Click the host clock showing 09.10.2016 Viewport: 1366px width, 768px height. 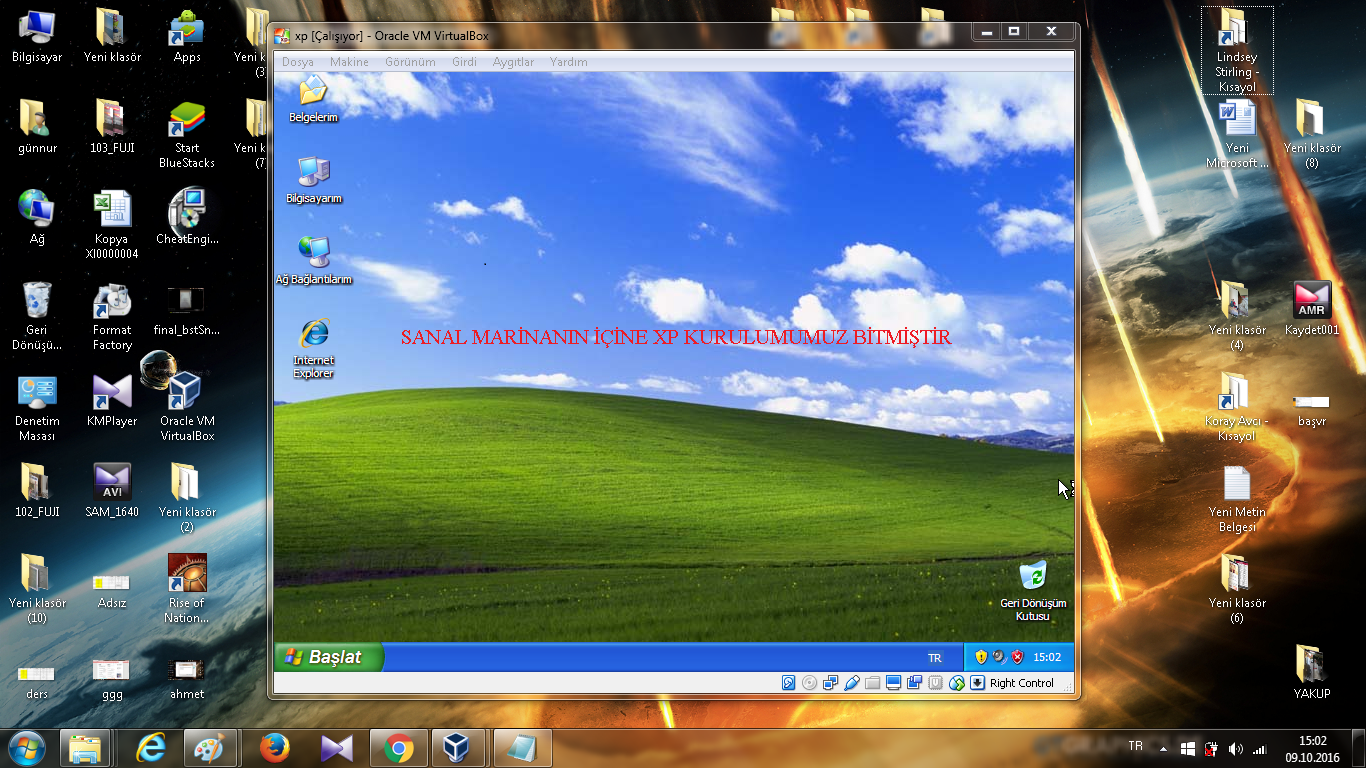1312,749
